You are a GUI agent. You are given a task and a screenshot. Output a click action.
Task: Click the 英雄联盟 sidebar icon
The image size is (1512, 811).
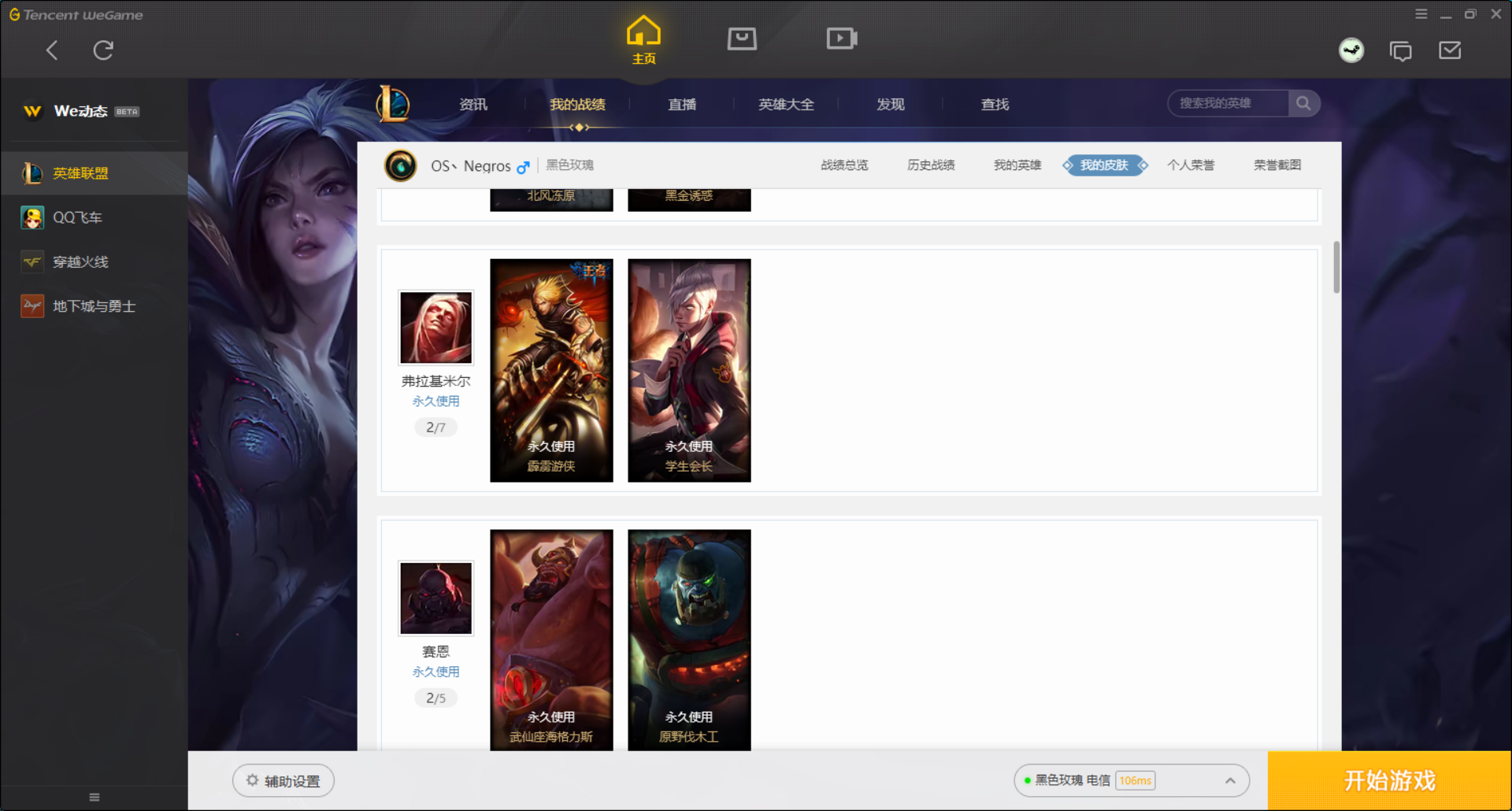(32, 173)
